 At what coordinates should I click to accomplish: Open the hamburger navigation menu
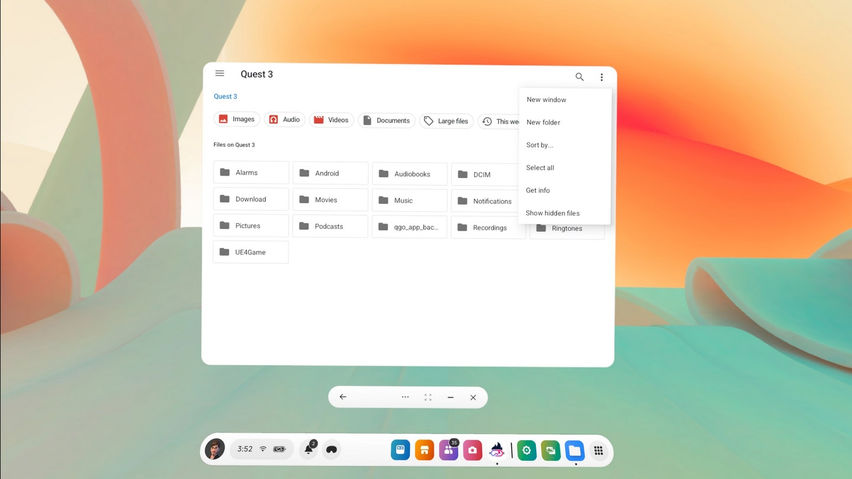coord(220,73)
